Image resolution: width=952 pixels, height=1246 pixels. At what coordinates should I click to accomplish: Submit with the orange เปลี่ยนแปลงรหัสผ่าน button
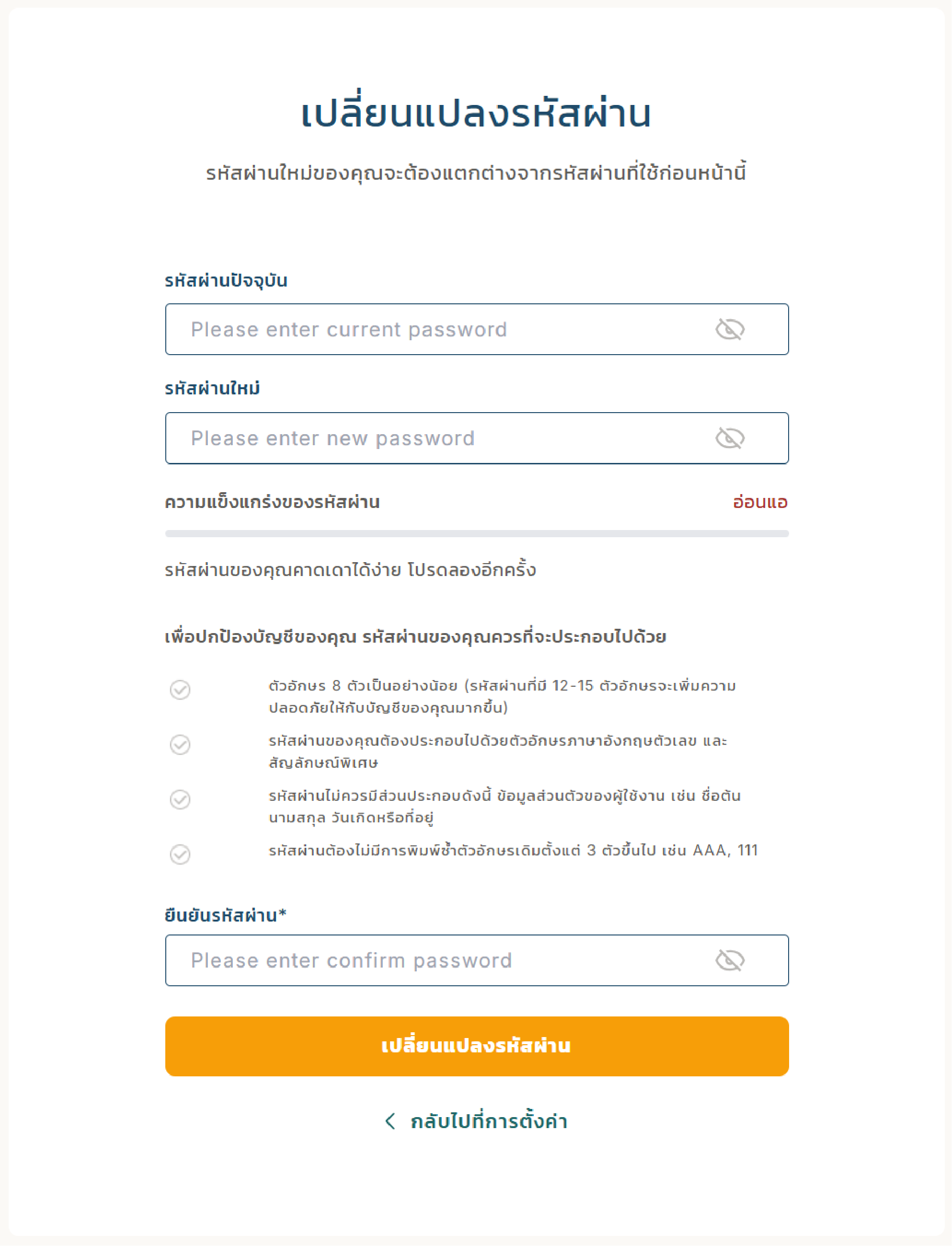click(477, 1047)
